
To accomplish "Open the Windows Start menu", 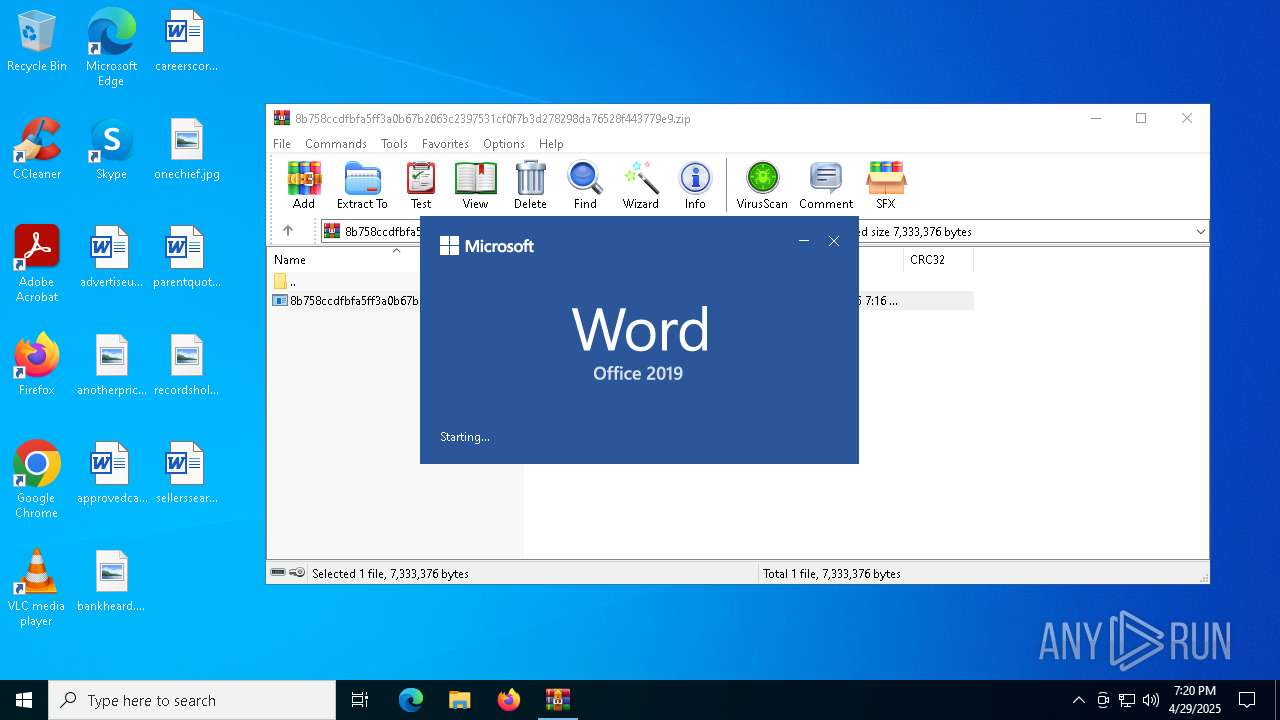I will pyautogui.click(x=24, y=700).
